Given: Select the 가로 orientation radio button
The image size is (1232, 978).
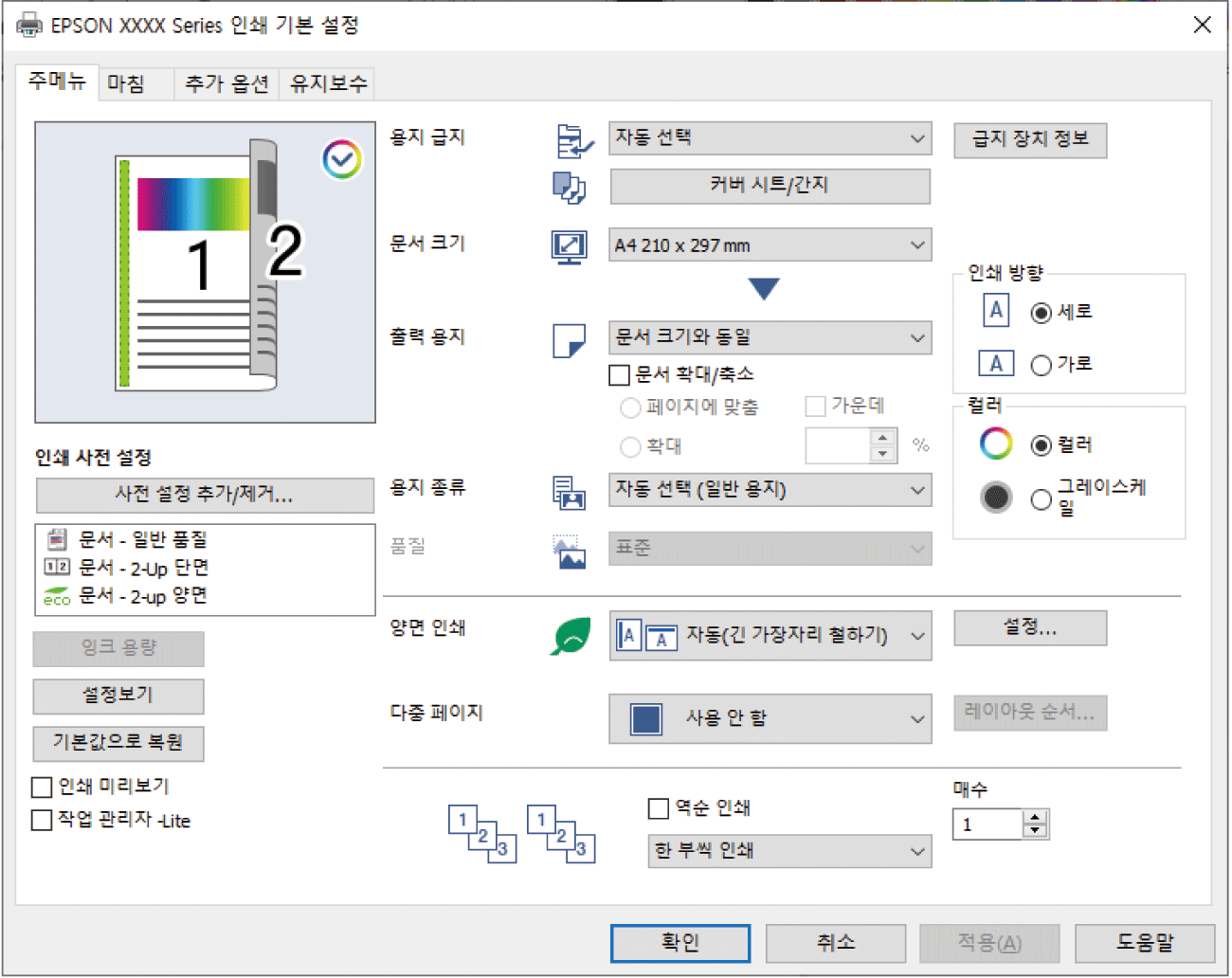Looking at the screenshot, I should coord(1041,365).
